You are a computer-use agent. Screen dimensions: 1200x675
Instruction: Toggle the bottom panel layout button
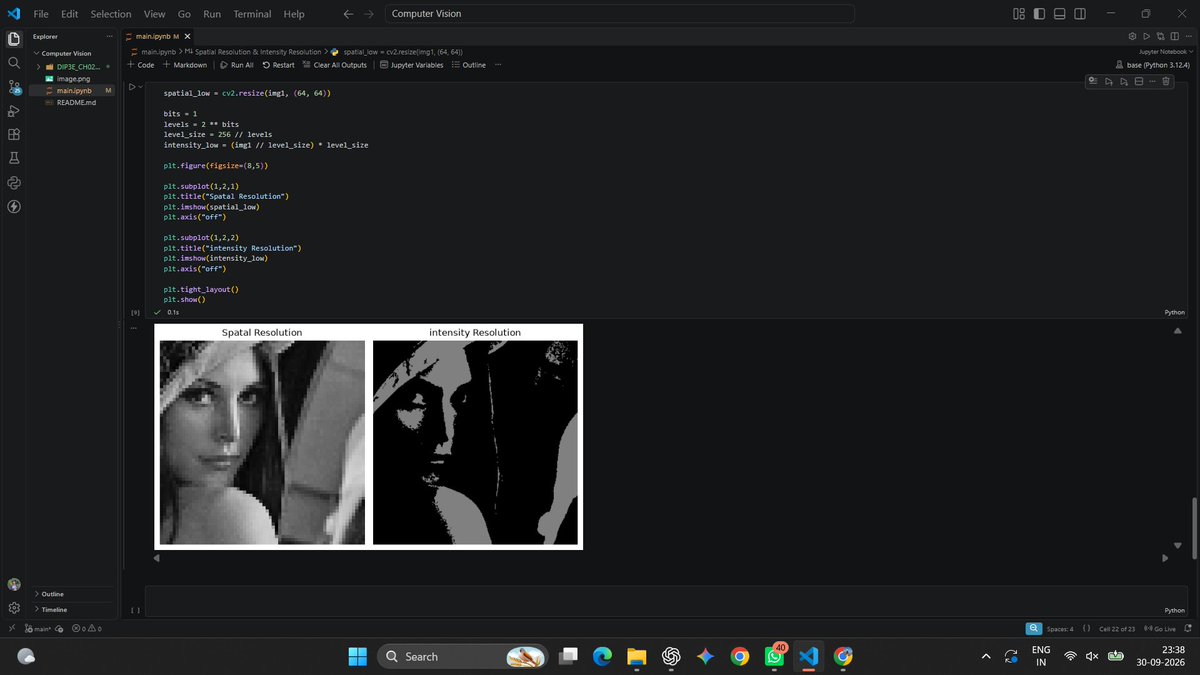click(x=1059, y=14)
